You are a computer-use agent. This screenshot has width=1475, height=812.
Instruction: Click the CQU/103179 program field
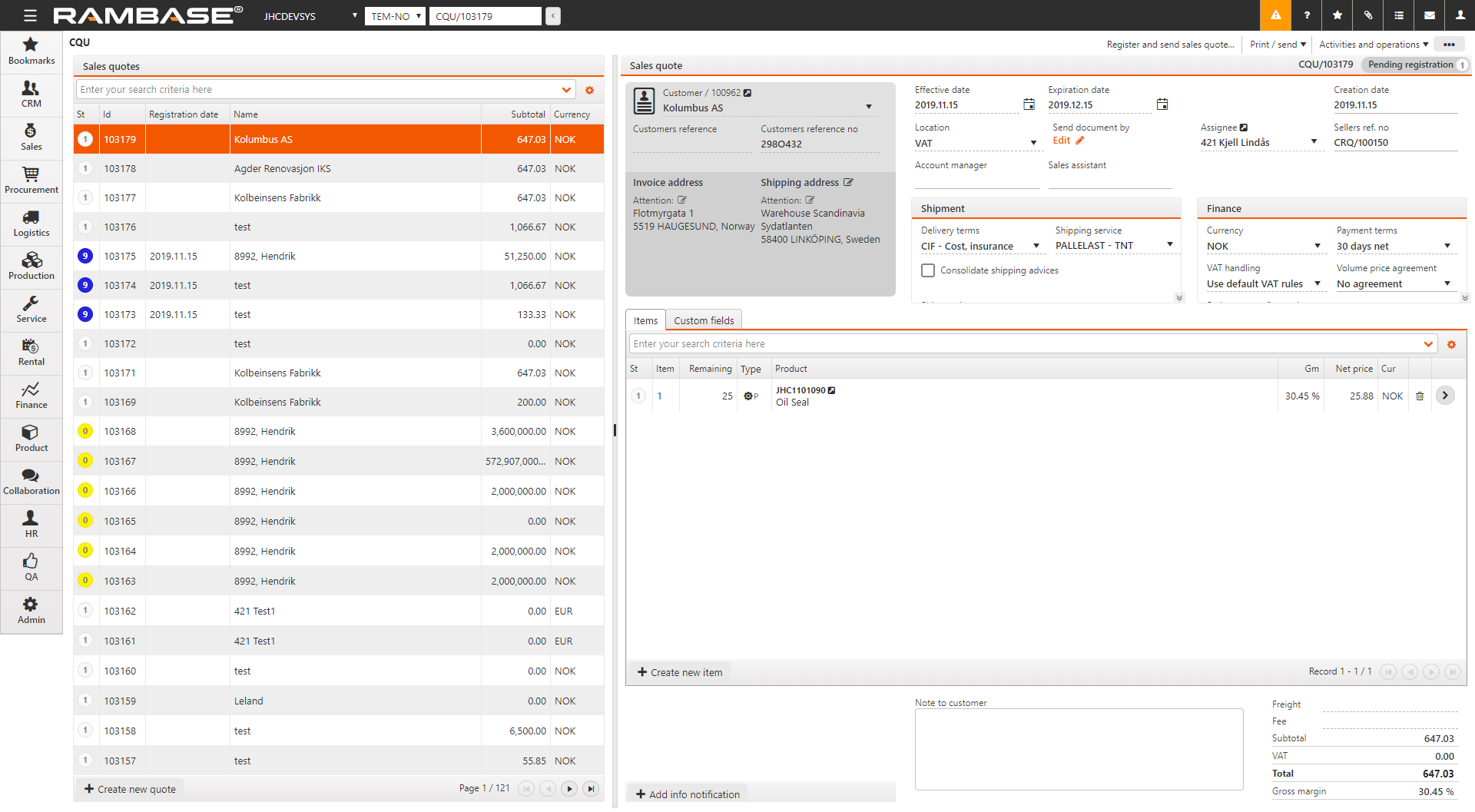[x=485, y=16]
